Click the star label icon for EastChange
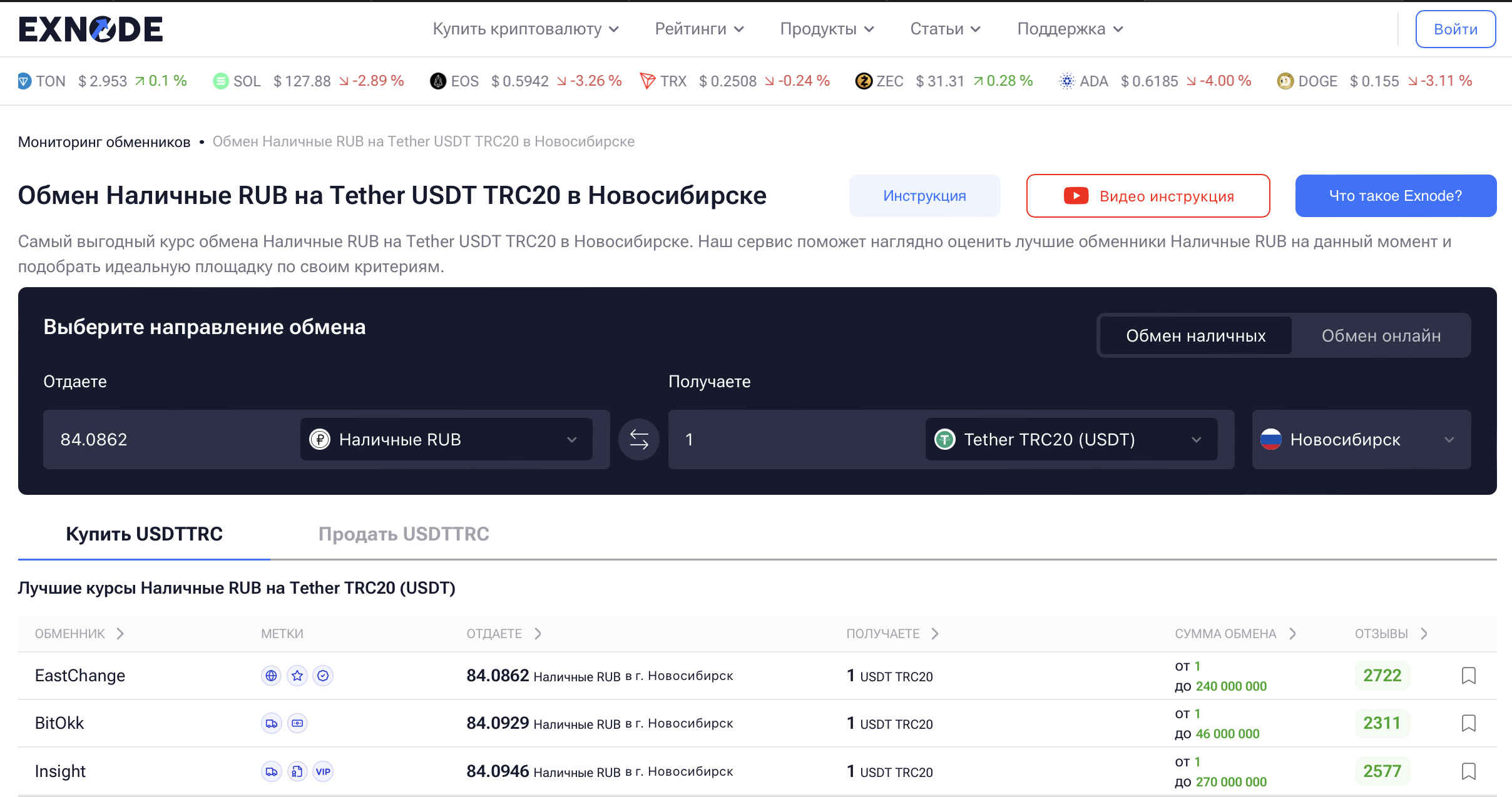This screenshot has width=1512, height=797. coord(297,676)
